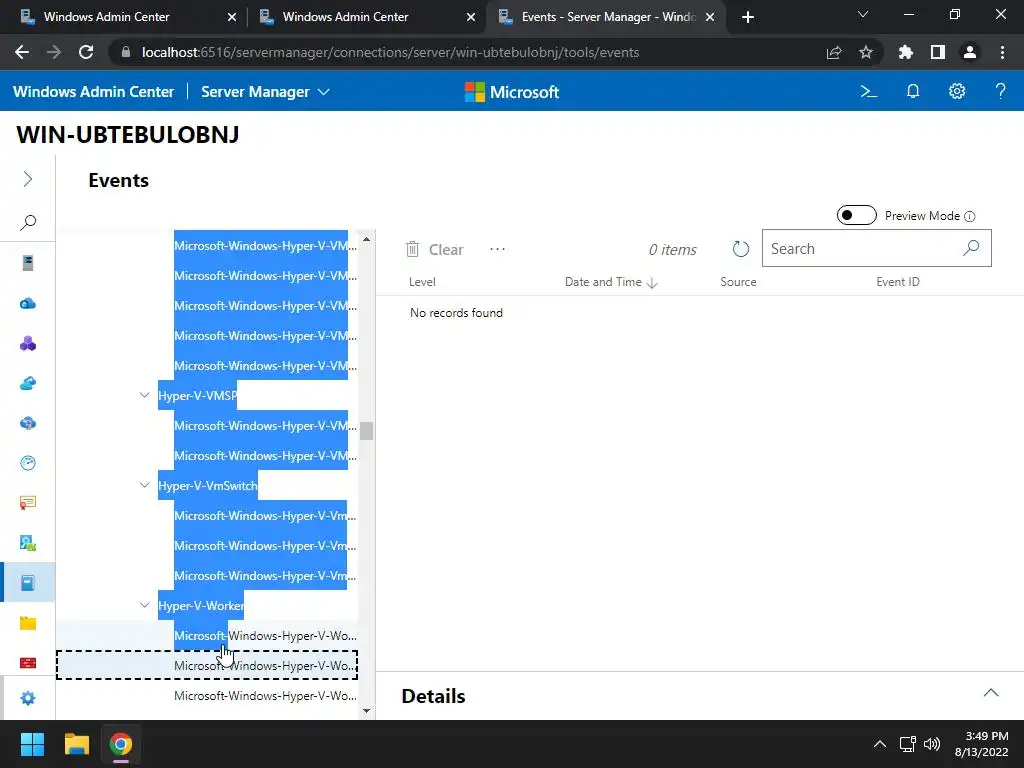The width and height of the screenshot is (1024, 768).
Task: Click the share page icon in address bar
Action: pos(834,52)
